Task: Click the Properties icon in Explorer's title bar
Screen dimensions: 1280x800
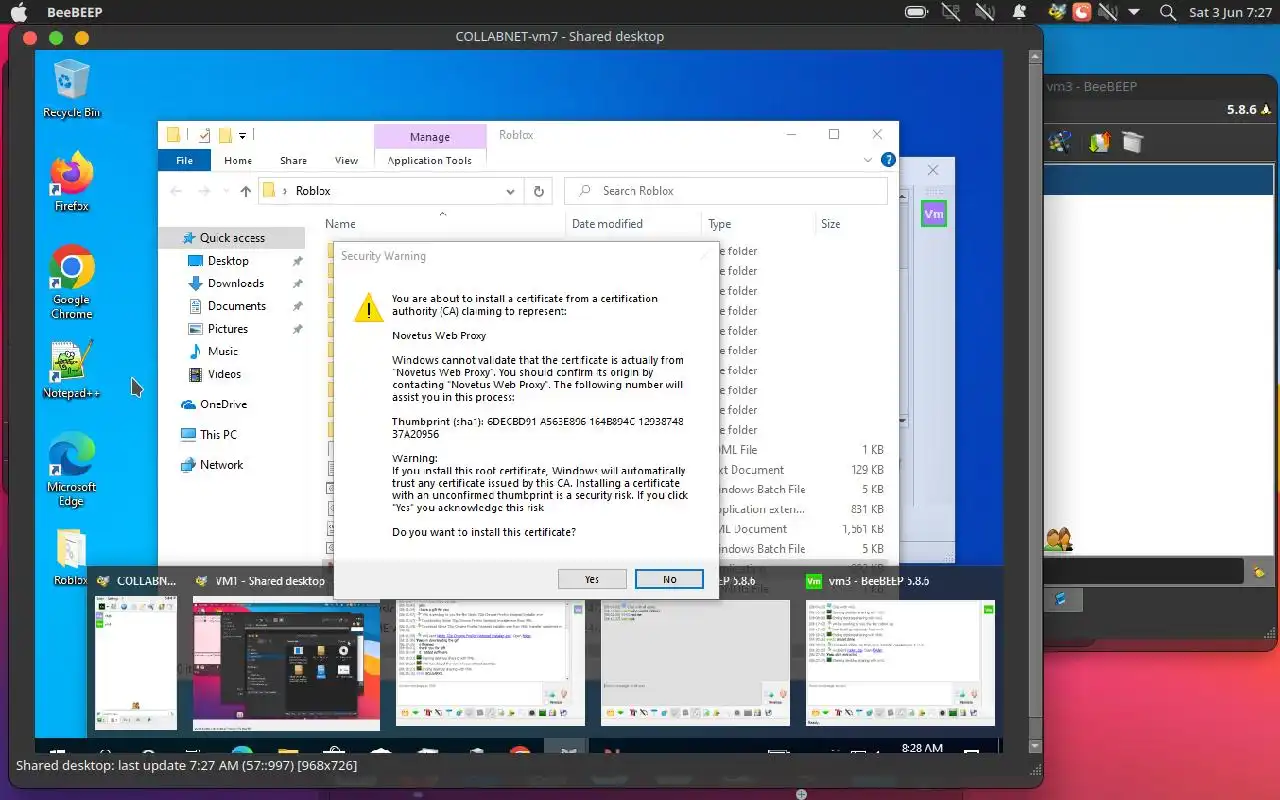Action: tap(205, 135)
